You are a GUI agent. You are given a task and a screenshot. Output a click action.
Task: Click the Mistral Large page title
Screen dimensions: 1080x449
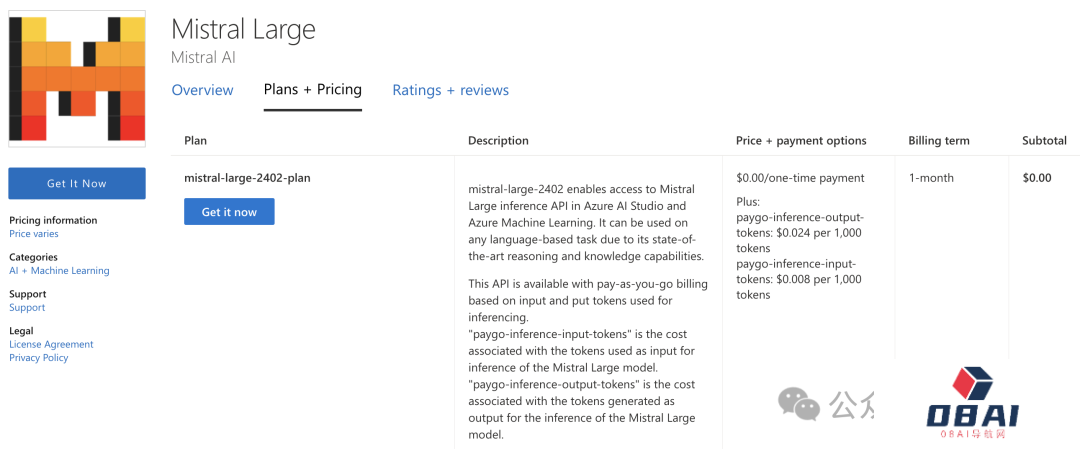pyautogui.click(x=243, y=29)
